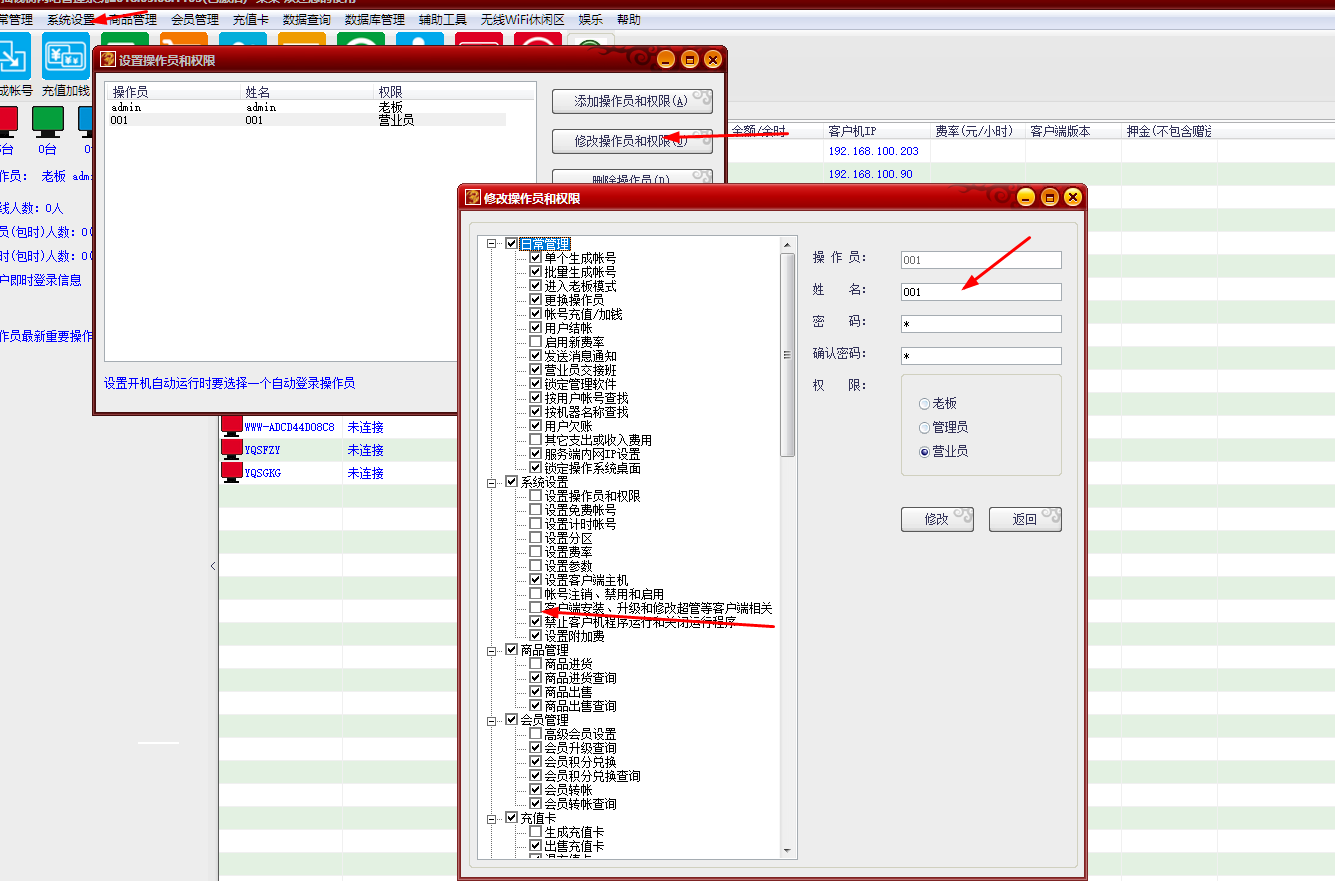Viewport: 1335px width, 881px height.
Task: Open the 帮助 menu
Action: pos(629,19)
